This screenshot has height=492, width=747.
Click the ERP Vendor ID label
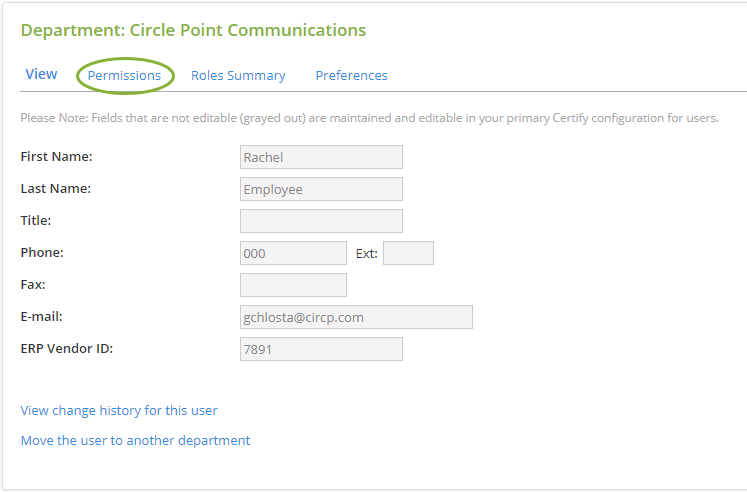(x=67, y=349)
